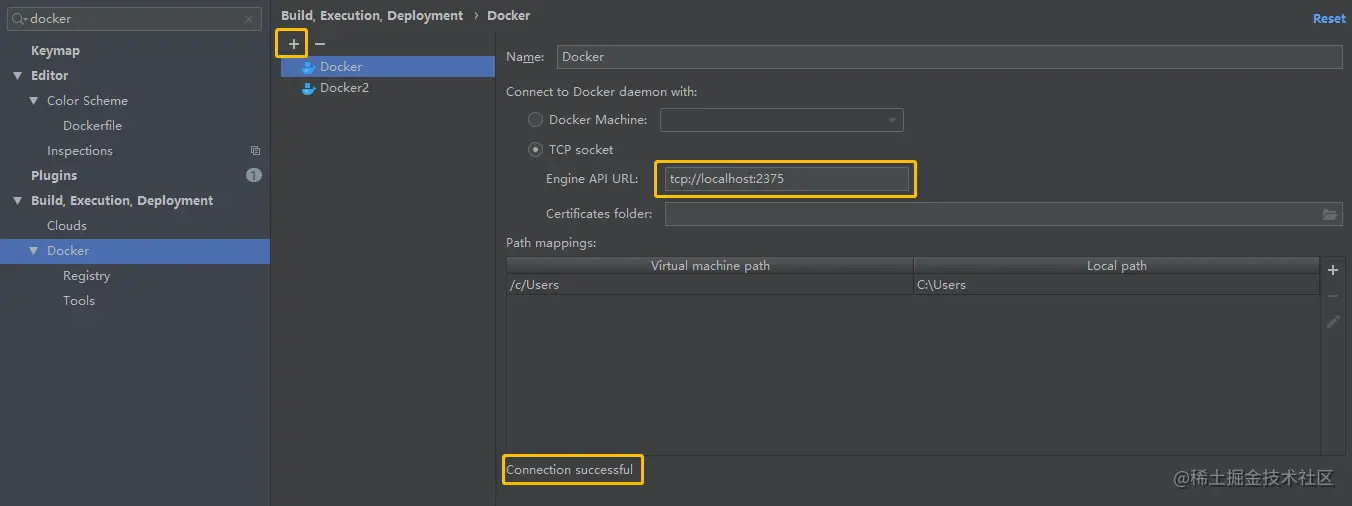This screenshot has width=1352, height=506.
Task: Select the C:\Users local path cell
Action: coord(1117,285)
